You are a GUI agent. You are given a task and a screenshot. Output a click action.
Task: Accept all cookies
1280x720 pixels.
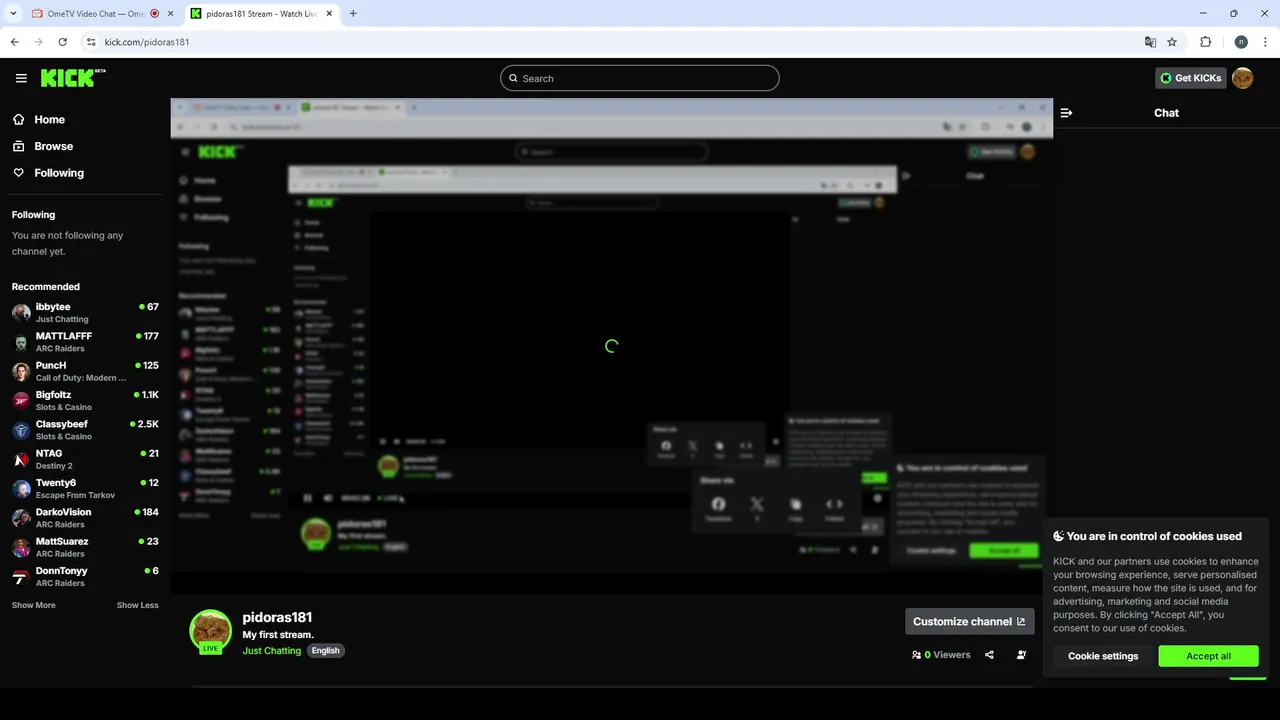click(1208, 656)
